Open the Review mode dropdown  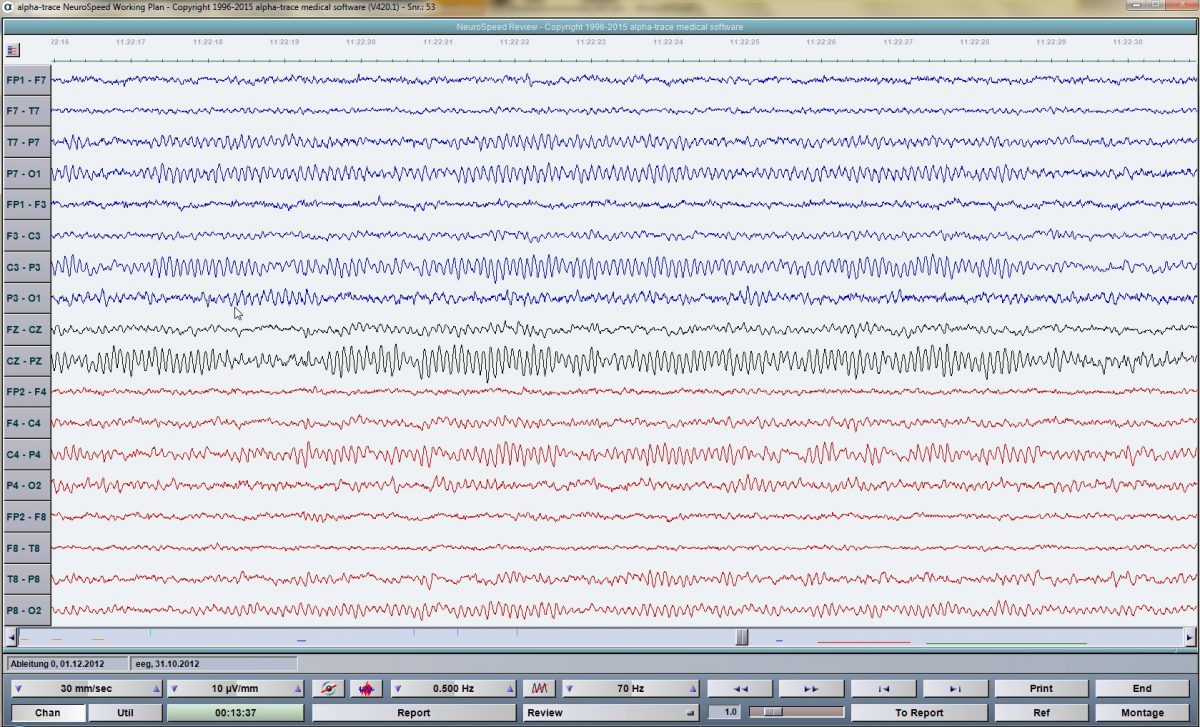click(610, 713)
